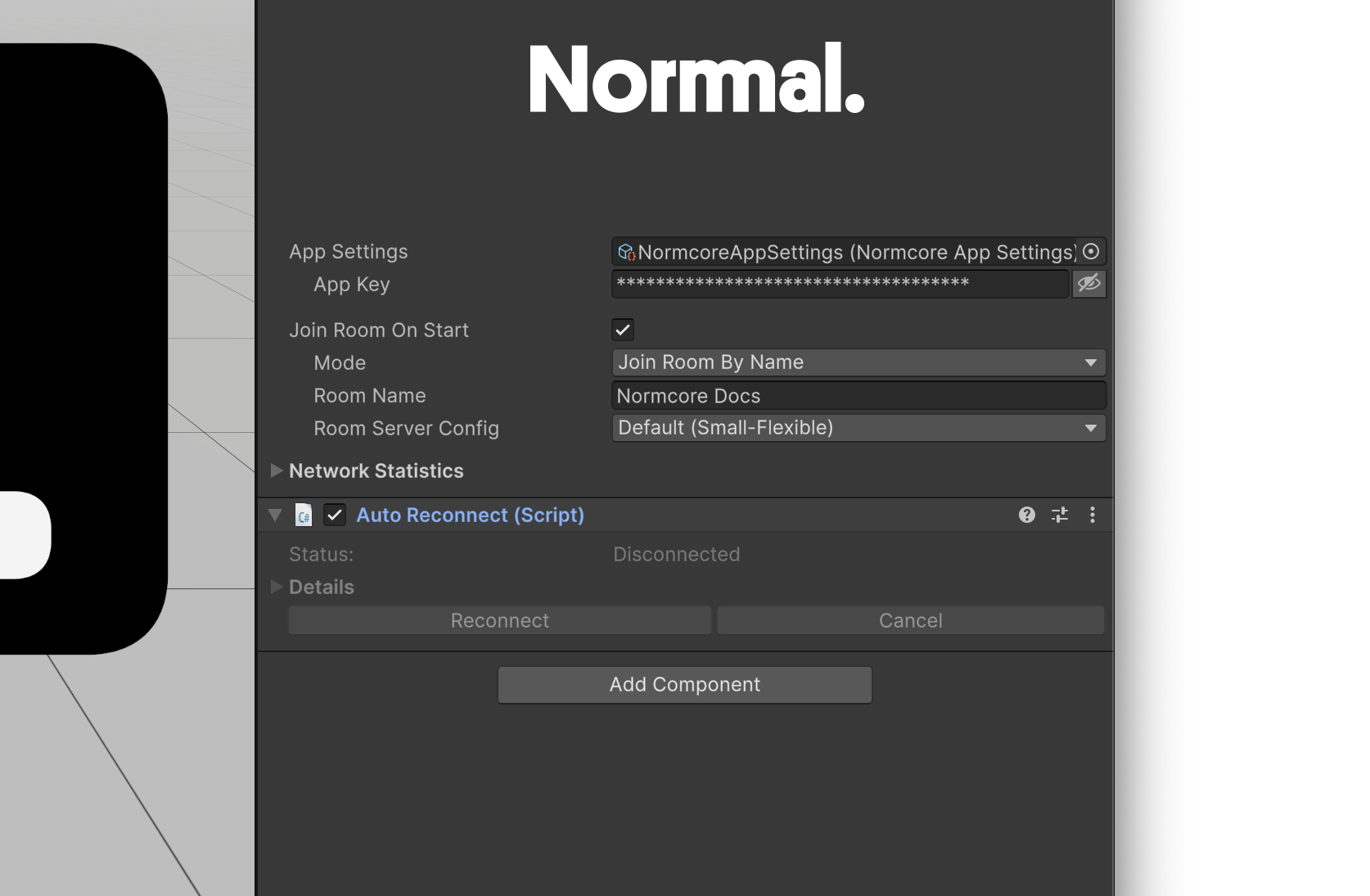
Task: Click the masked App Key field
Action: [x=840, y=284]
